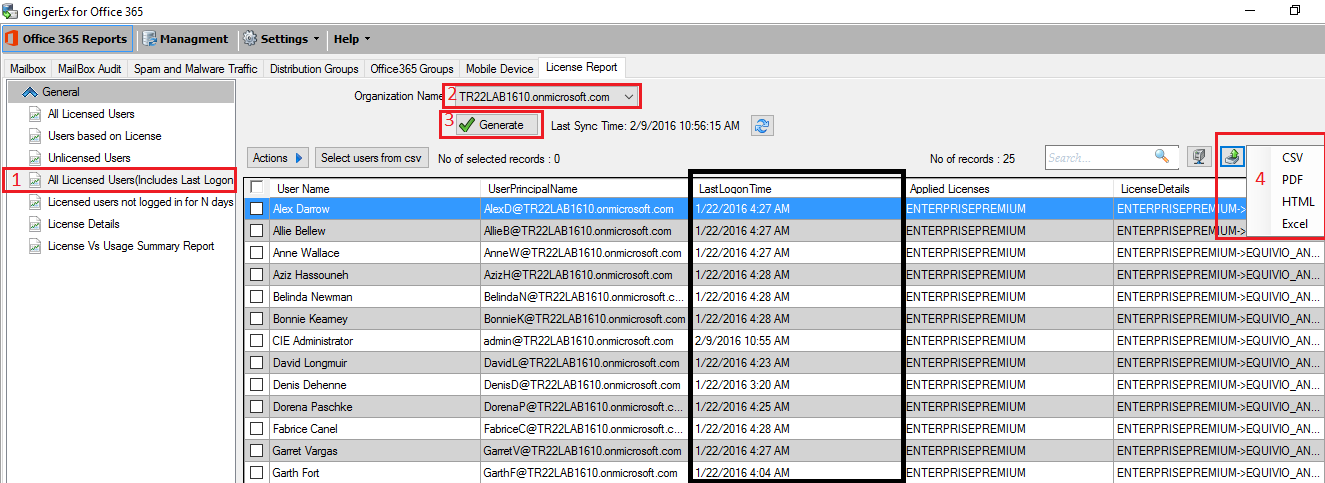The height and width of the screenshot is (483, 1325).
Task: Click the refresh sync icon beside Last Sync Time
Action: (763, 125)
